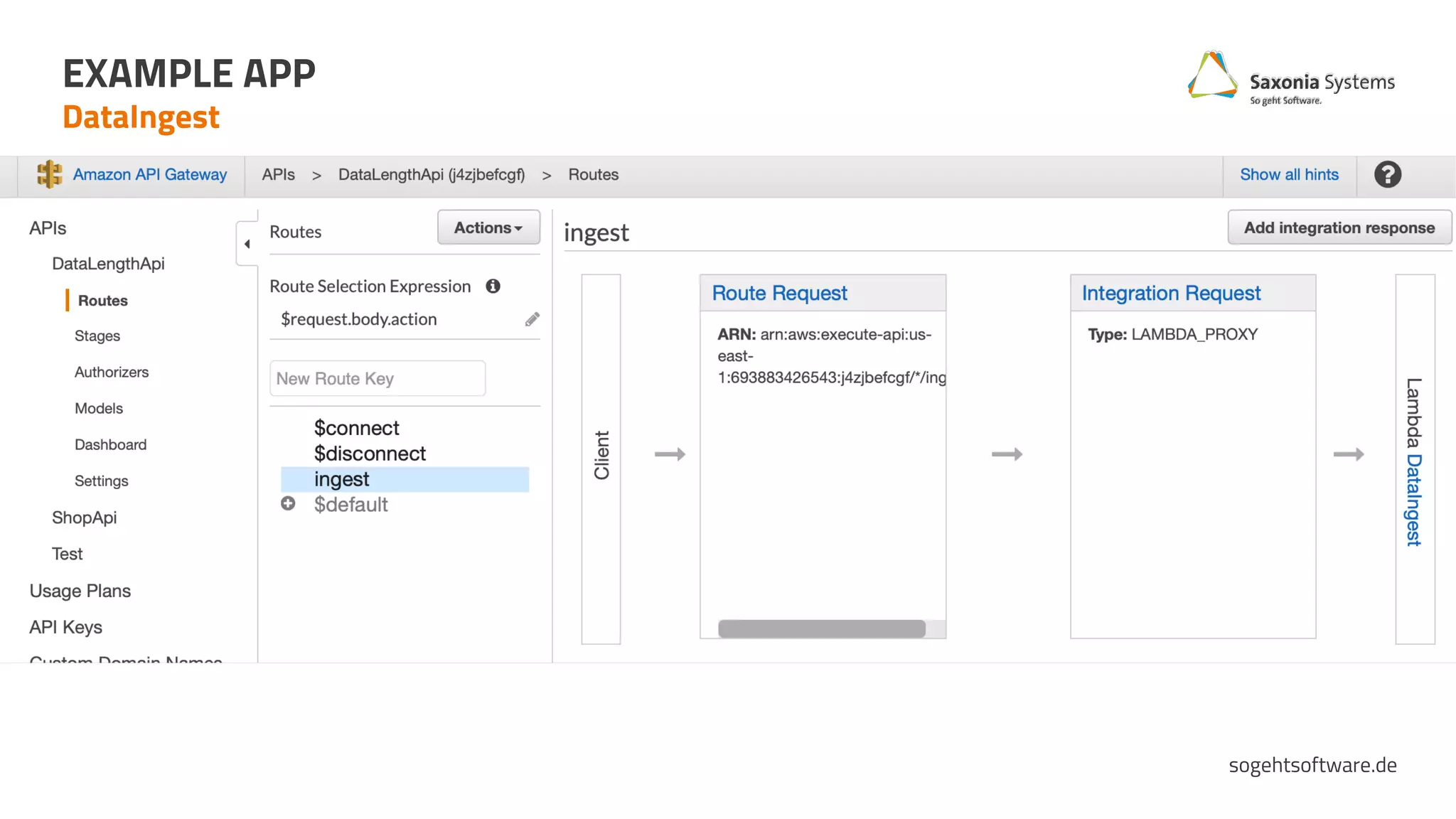Select the $default route
This screenshot has width=1456, height=819.
pyautogui.click(x=351, y=505)
